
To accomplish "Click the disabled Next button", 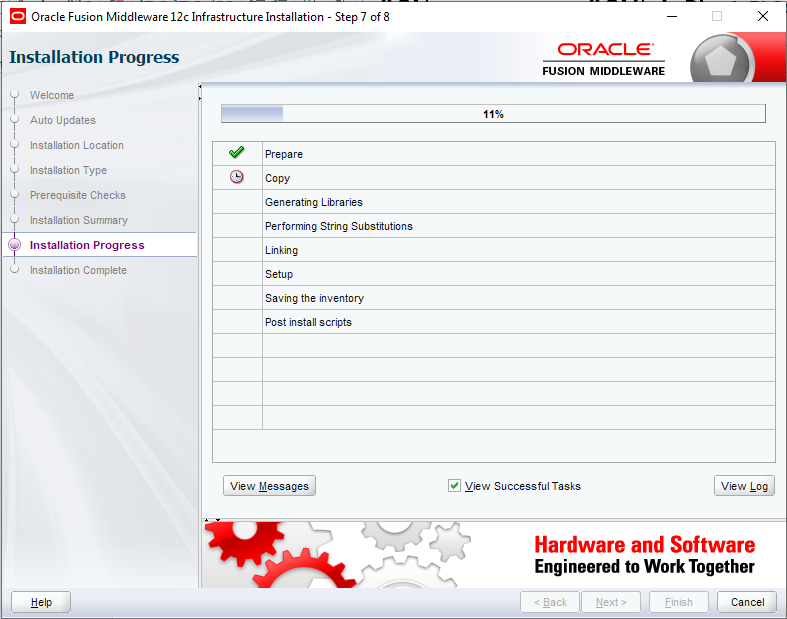I will click(611, 602).
